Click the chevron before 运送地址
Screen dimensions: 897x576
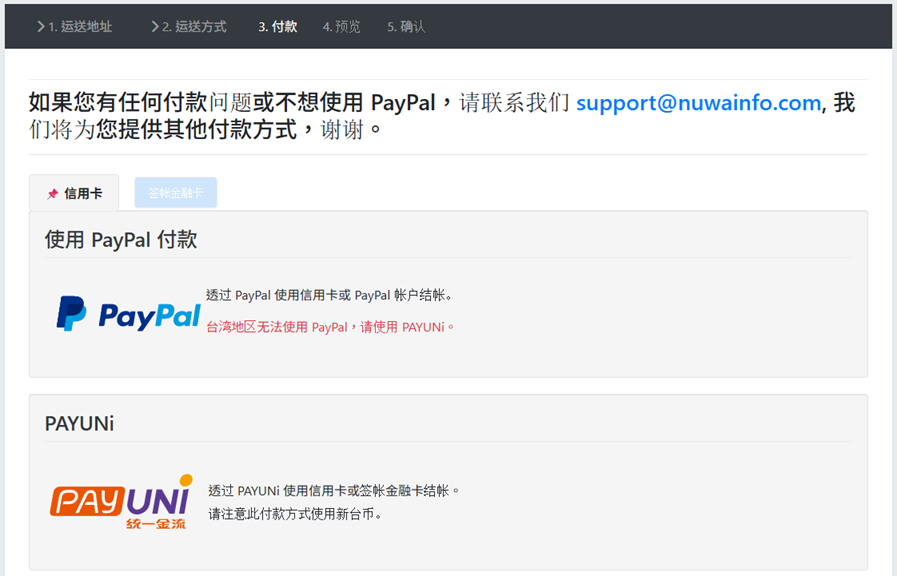41,26
